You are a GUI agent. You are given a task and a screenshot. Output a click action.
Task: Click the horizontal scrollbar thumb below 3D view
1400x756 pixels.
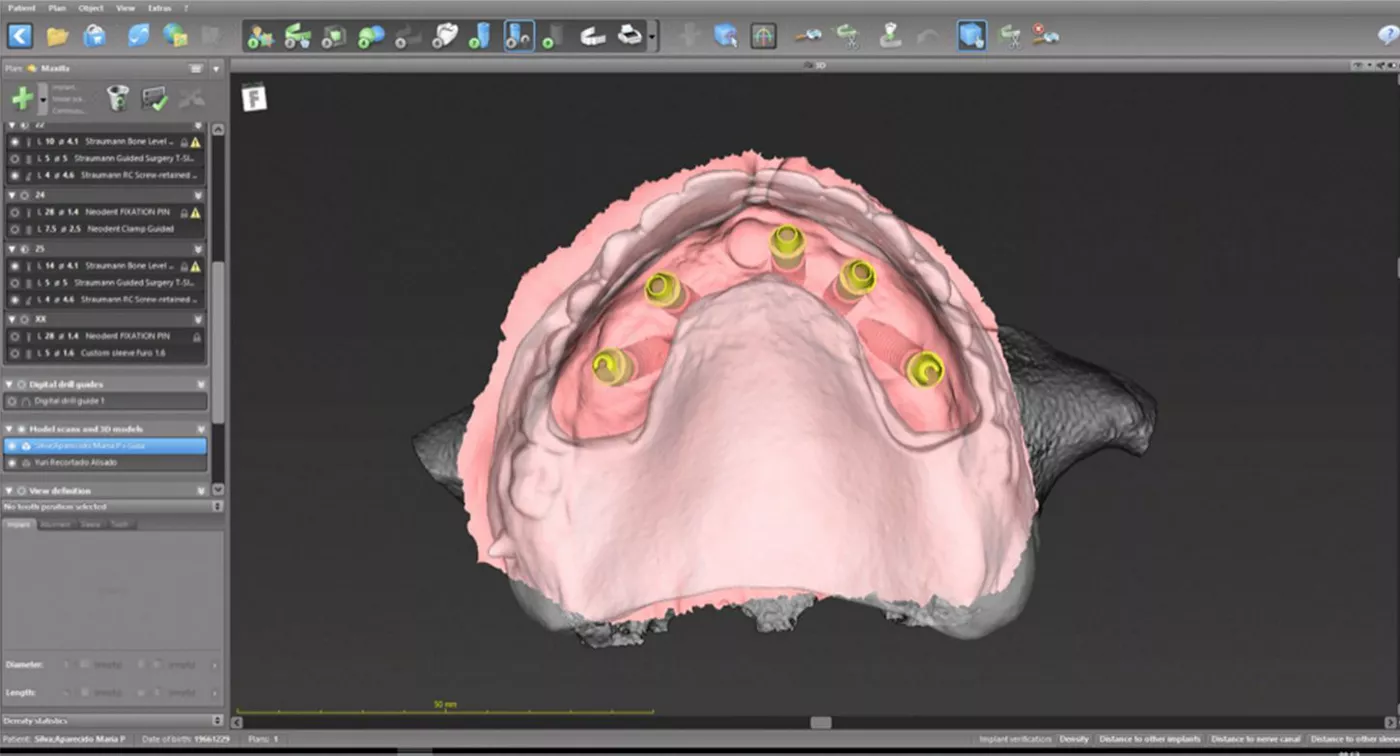821,722
